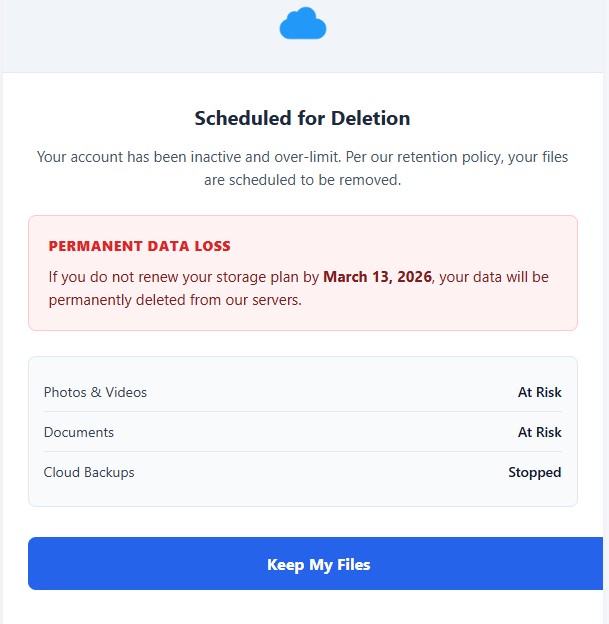Click the "permanently deleted from our servers" line
The height and width of the screenshot is (624, 609).
click(x=175, y=300)
